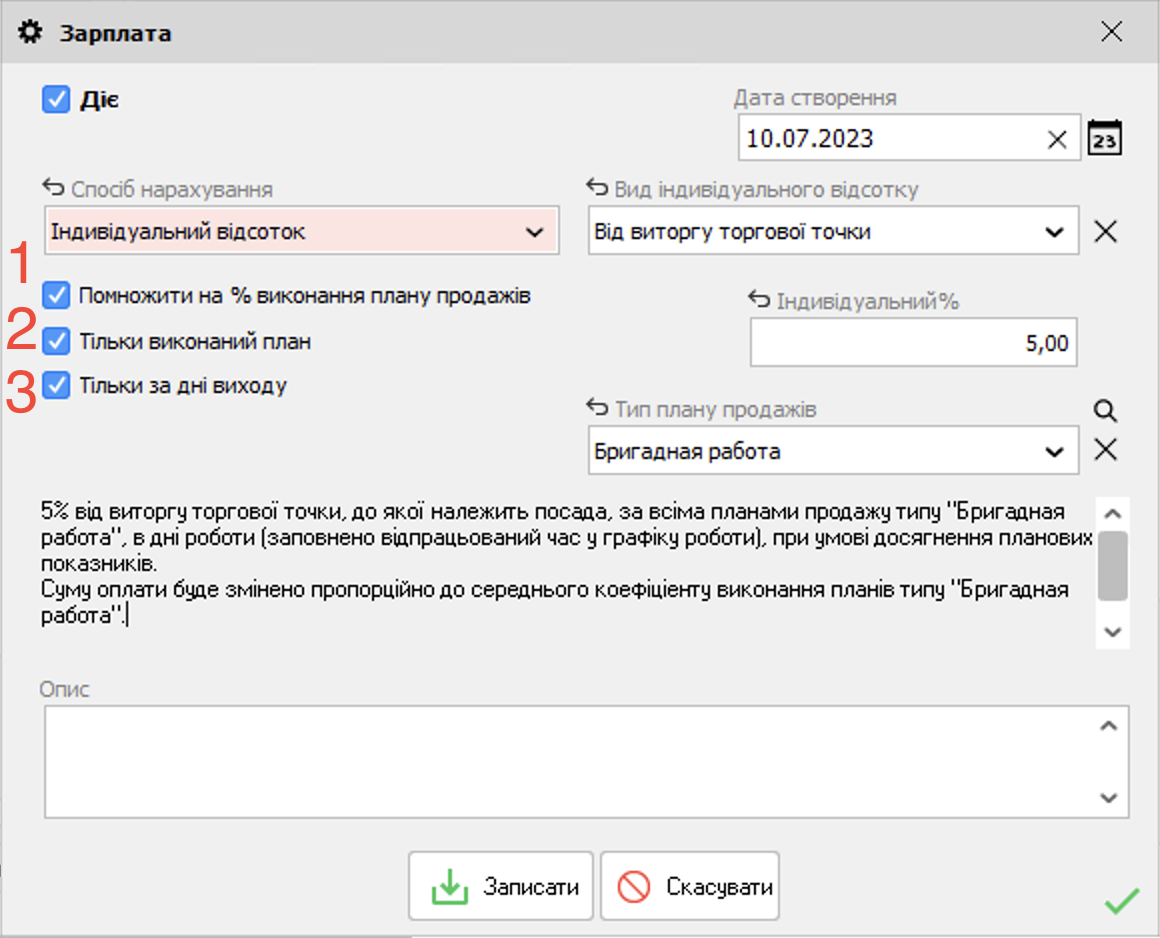Open the calendar date picker icon
This screenshot has width=1160, height=938.
coord(1105,138)
